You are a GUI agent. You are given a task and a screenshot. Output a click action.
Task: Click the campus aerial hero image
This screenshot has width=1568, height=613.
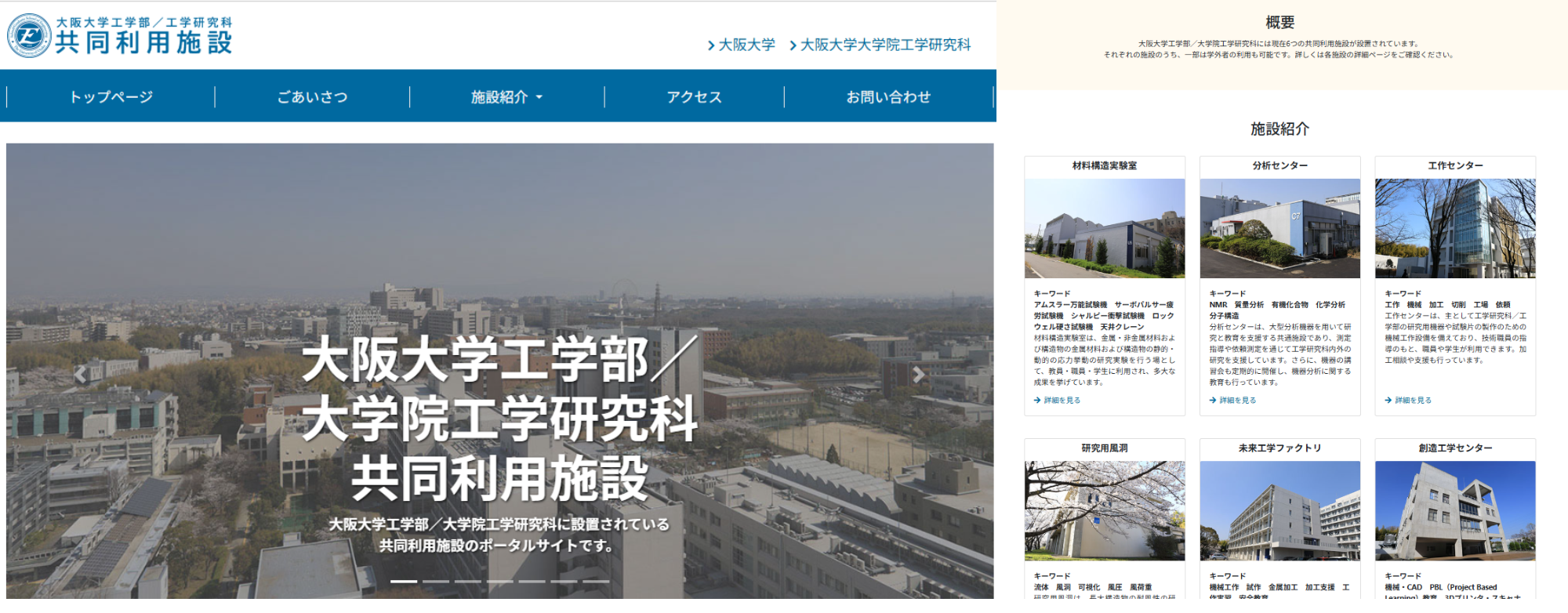(499, 370)
